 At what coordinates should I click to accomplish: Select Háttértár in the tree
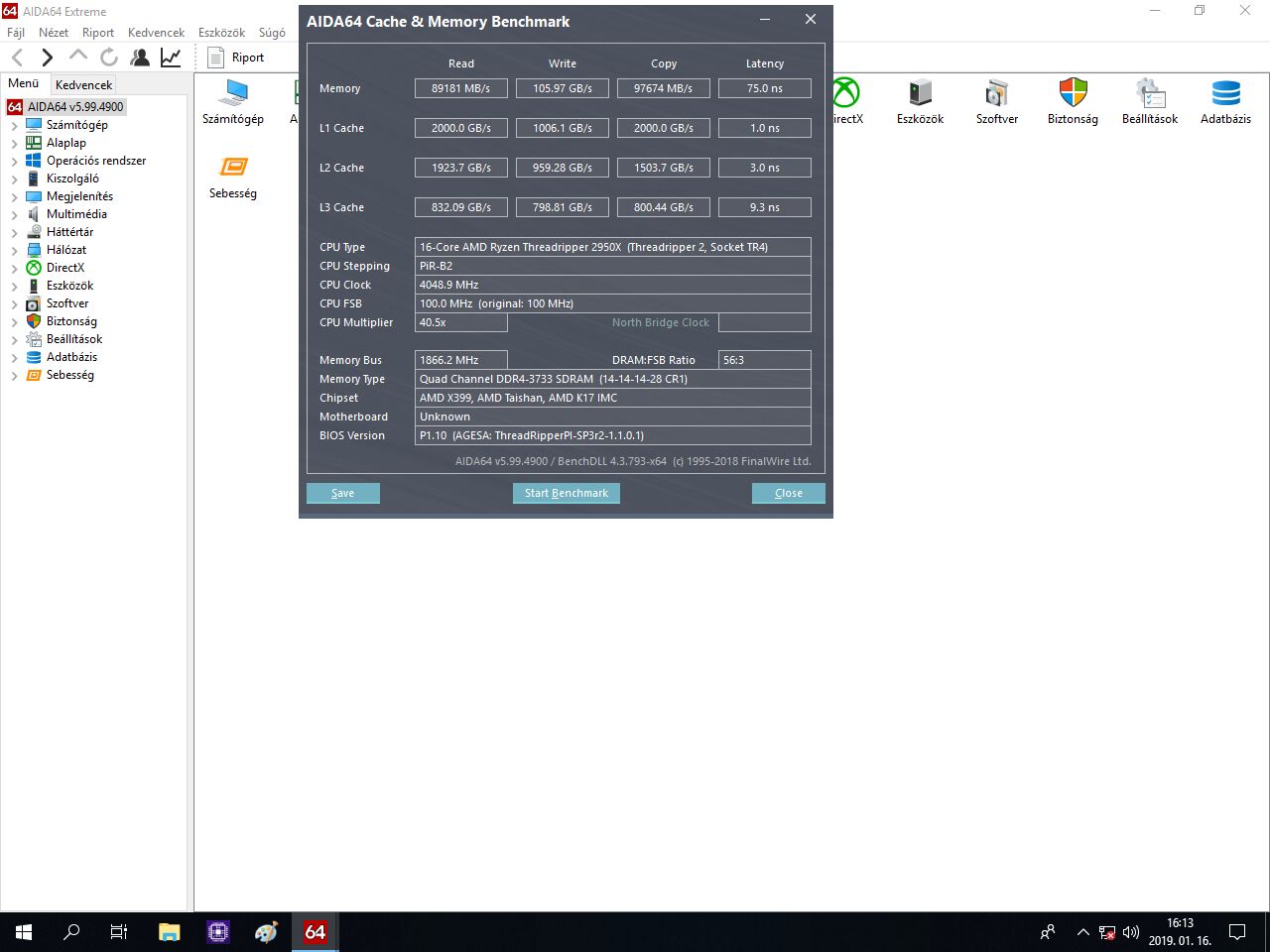tap(69, 232)
